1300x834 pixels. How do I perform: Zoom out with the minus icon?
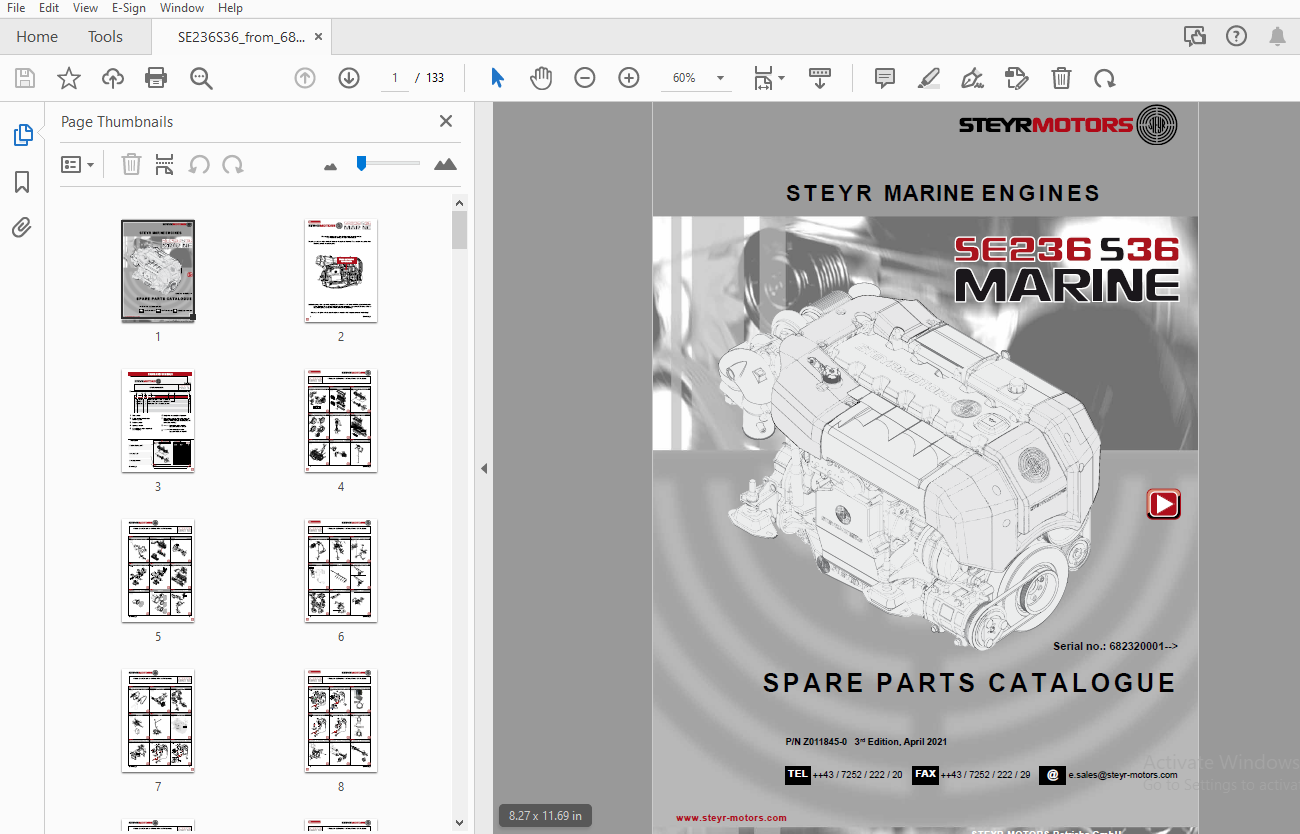coord(585,78)
